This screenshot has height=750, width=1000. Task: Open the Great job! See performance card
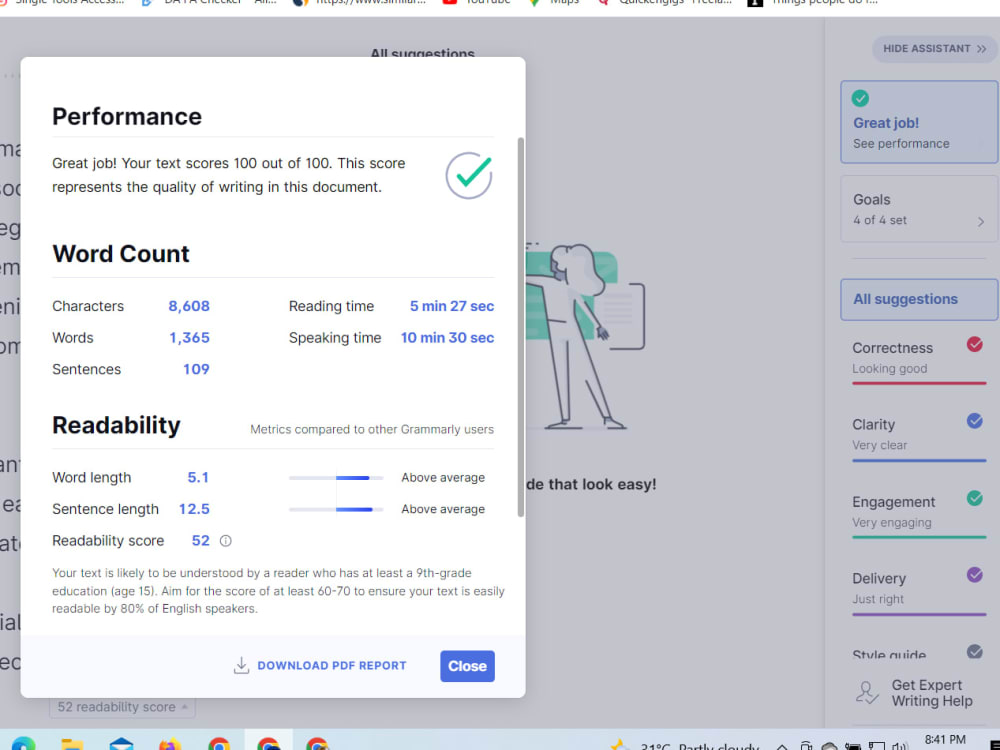(x=918, y=122)
